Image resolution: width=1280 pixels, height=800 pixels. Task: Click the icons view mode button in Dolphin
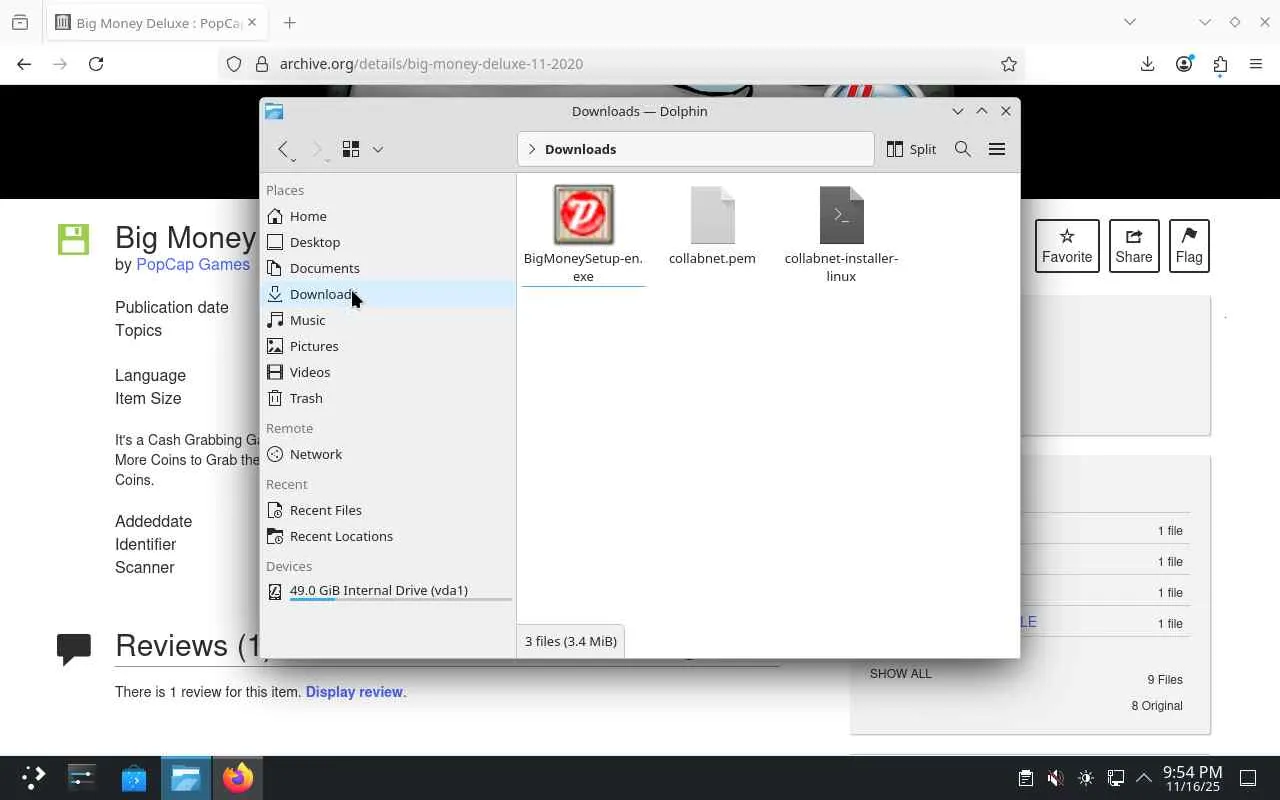tap(351, 149)
